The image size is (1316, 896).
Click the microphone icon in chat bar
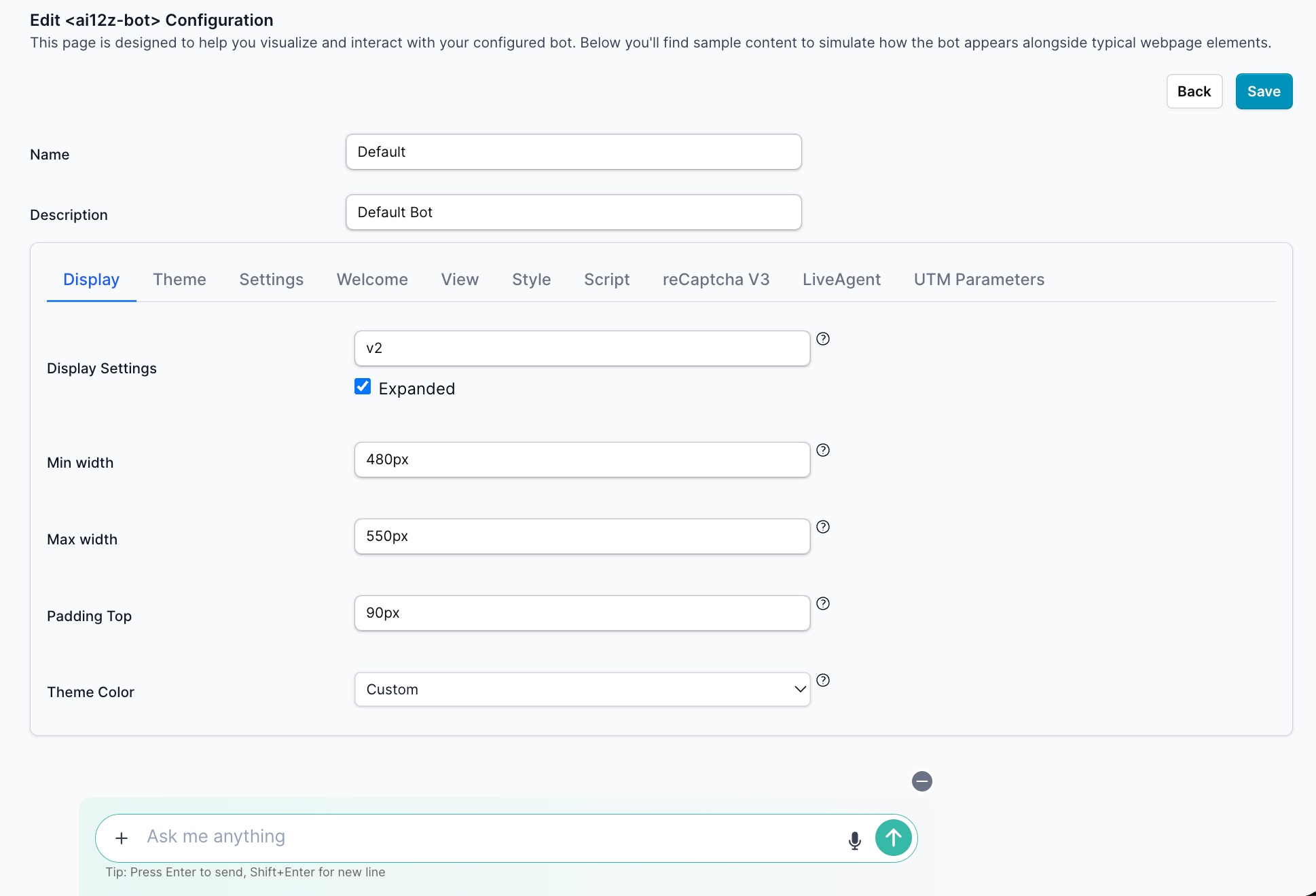point(854,840)
